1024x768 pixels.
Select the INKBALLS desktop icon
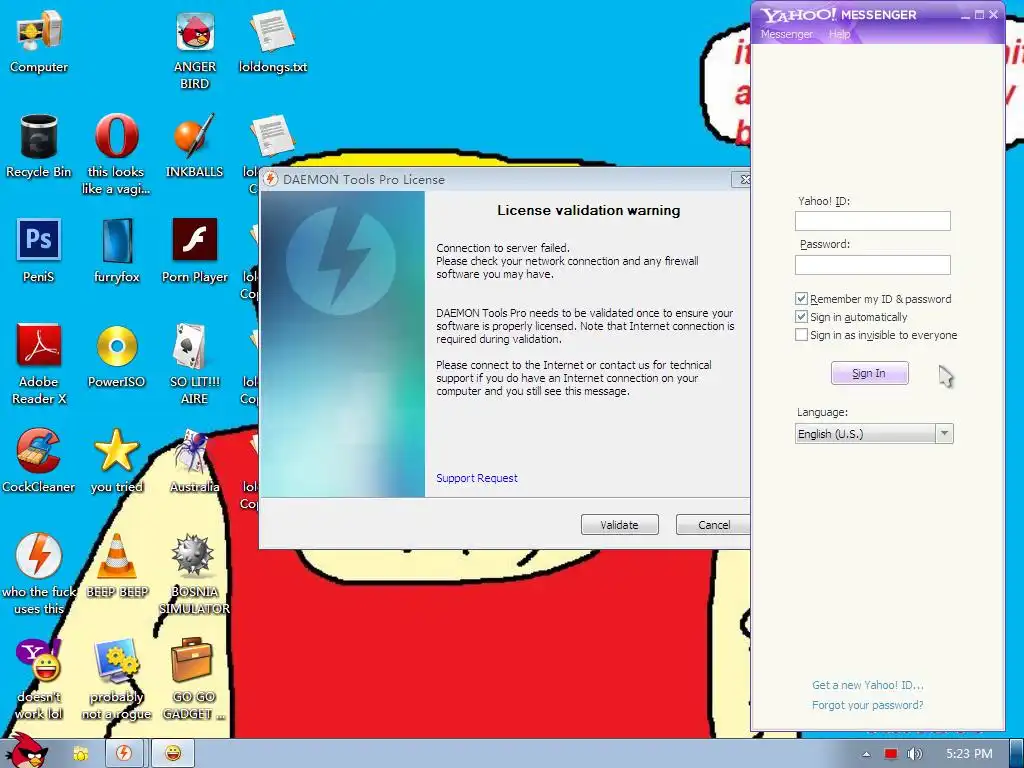coord(194,147)
